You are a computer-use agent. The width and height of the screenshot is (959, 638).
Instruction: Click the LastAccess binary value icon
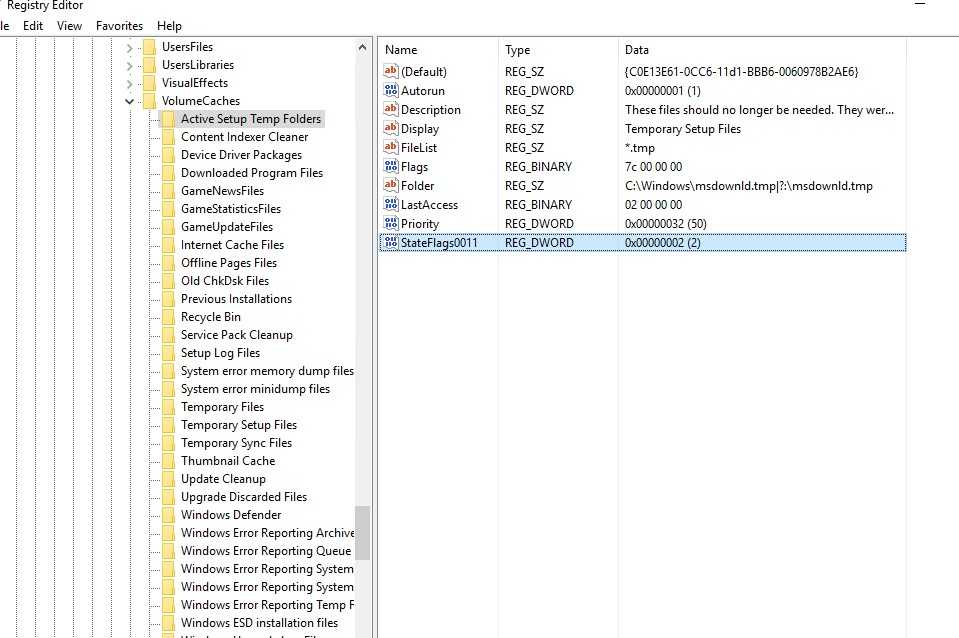[391, 205]
